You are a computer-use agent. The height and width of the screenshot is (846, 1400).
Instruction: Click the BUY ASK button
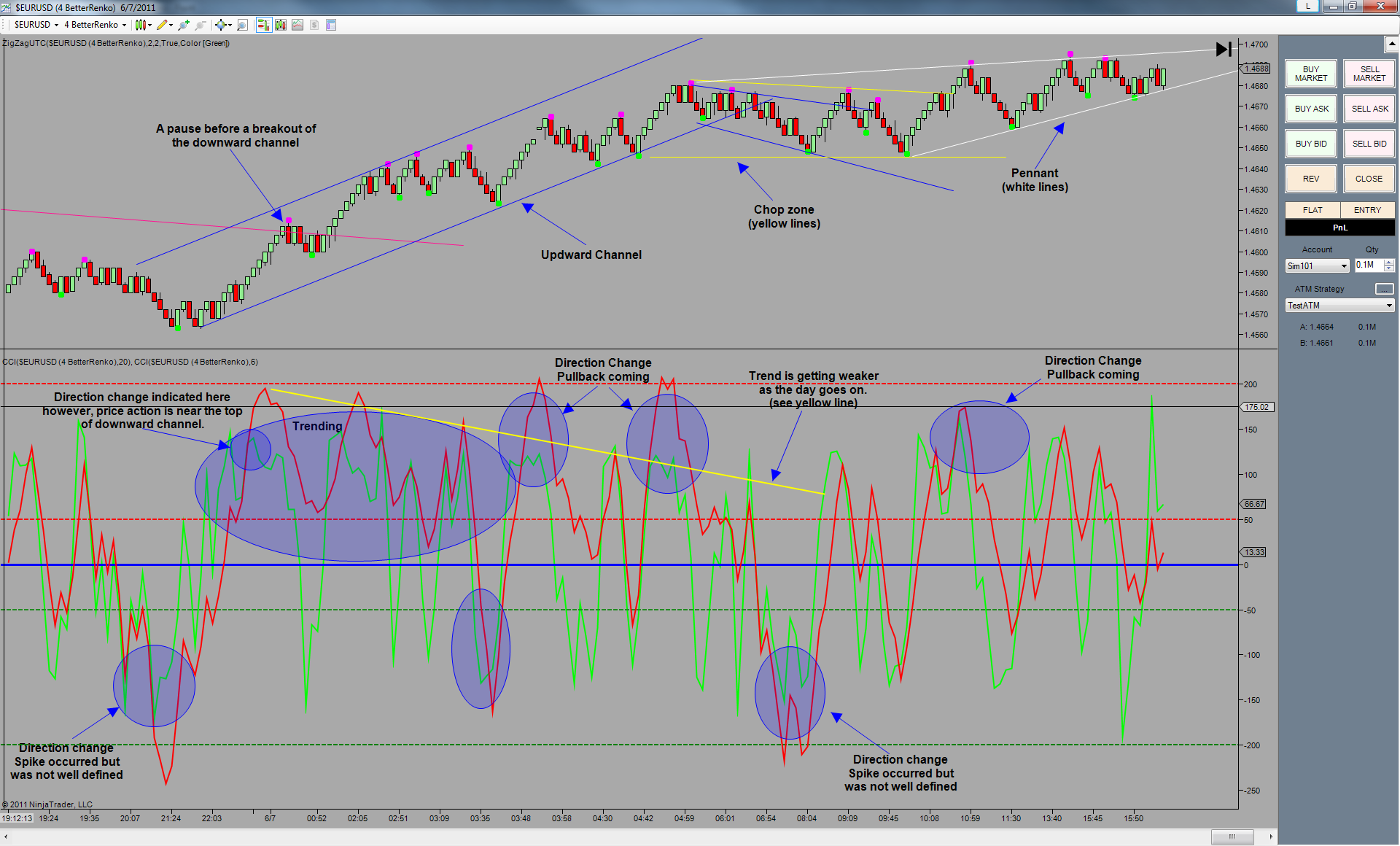point(1311,109)
